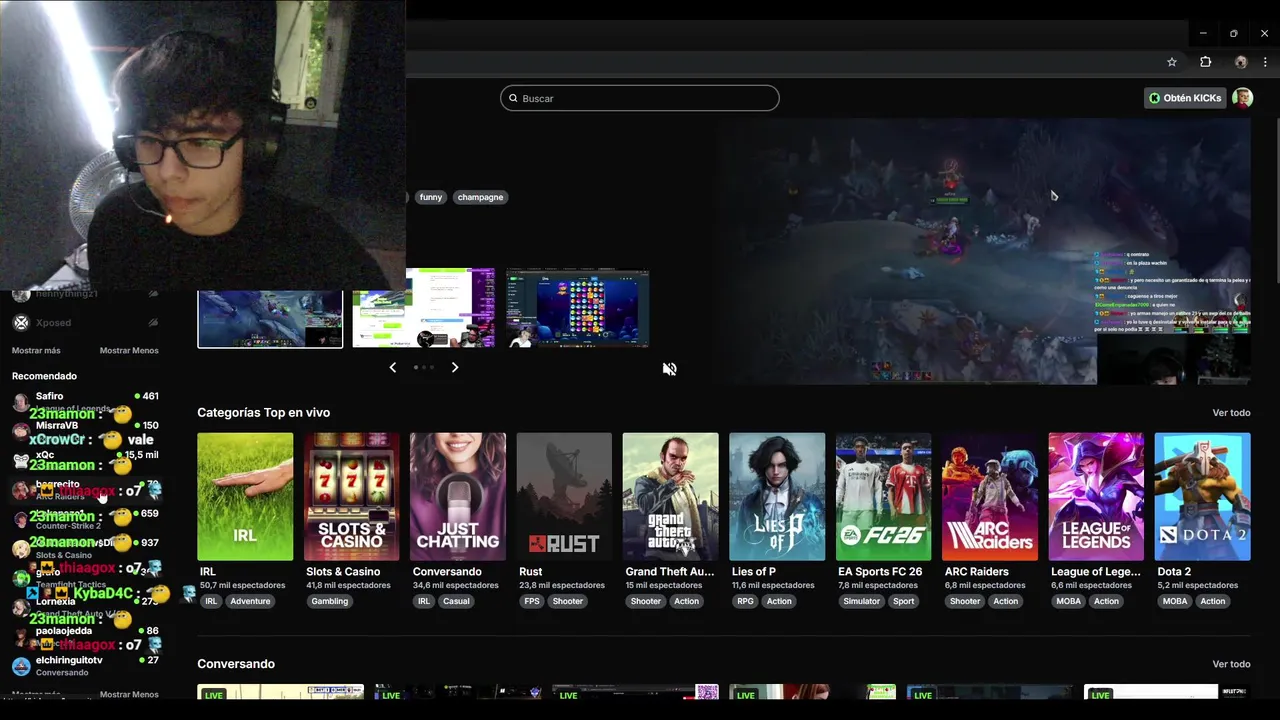
Task: Select the slots game carousel thumbnail
Action: [578, 308]
